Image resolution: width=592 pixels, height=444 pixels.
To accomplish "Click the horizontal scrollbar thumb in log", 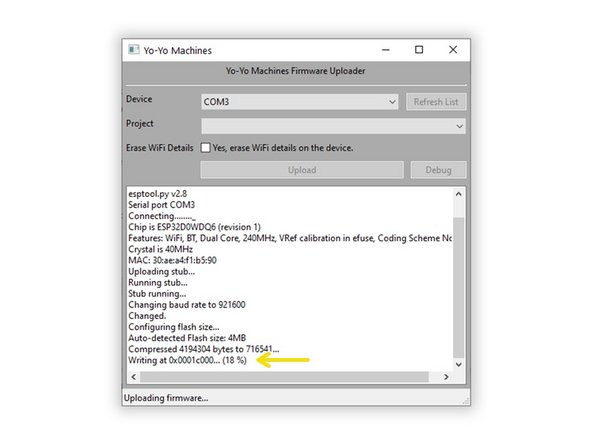I will click(284, 377).
